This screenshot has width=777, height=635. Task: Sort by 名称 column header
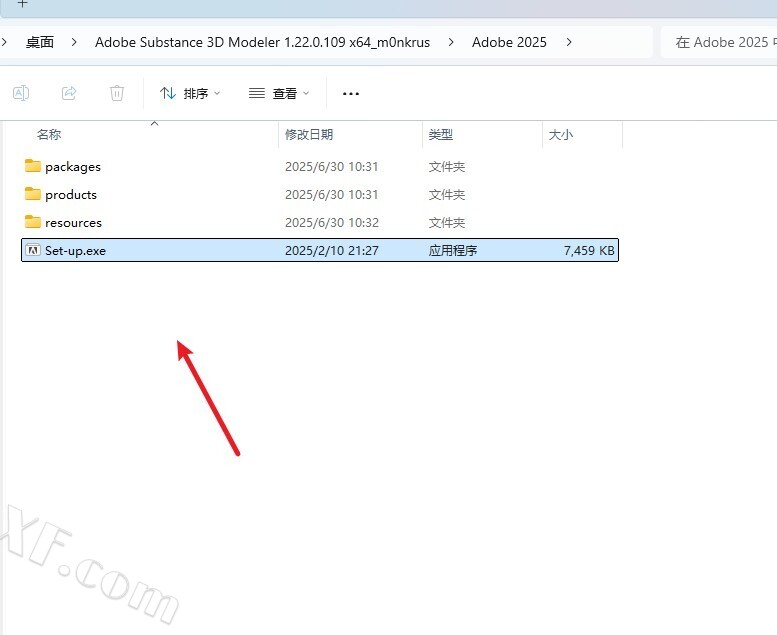[x=49, y=134]
